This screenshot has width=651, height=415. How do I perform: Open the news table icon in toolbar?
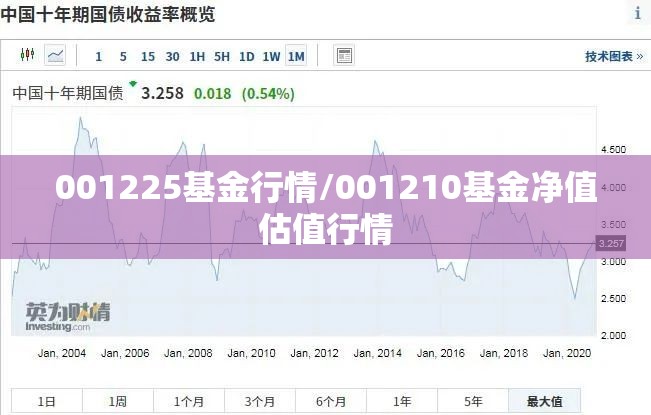click(344, 55)
